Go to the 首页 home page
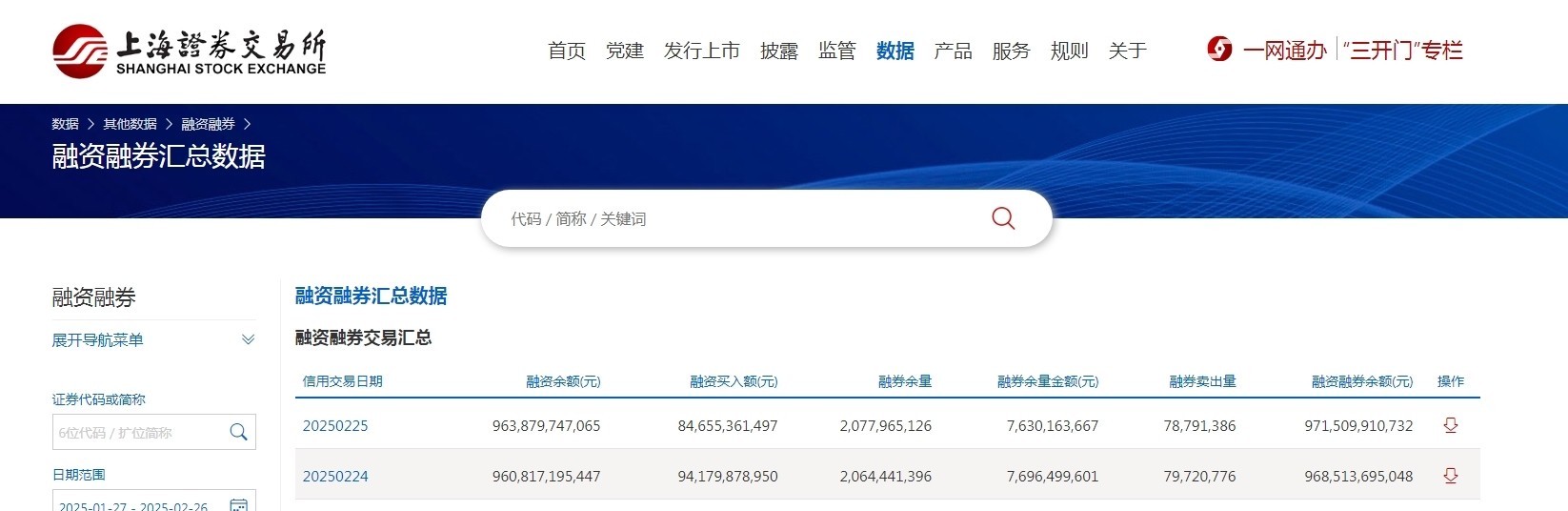1568x511 pixels. pos(567,51)
